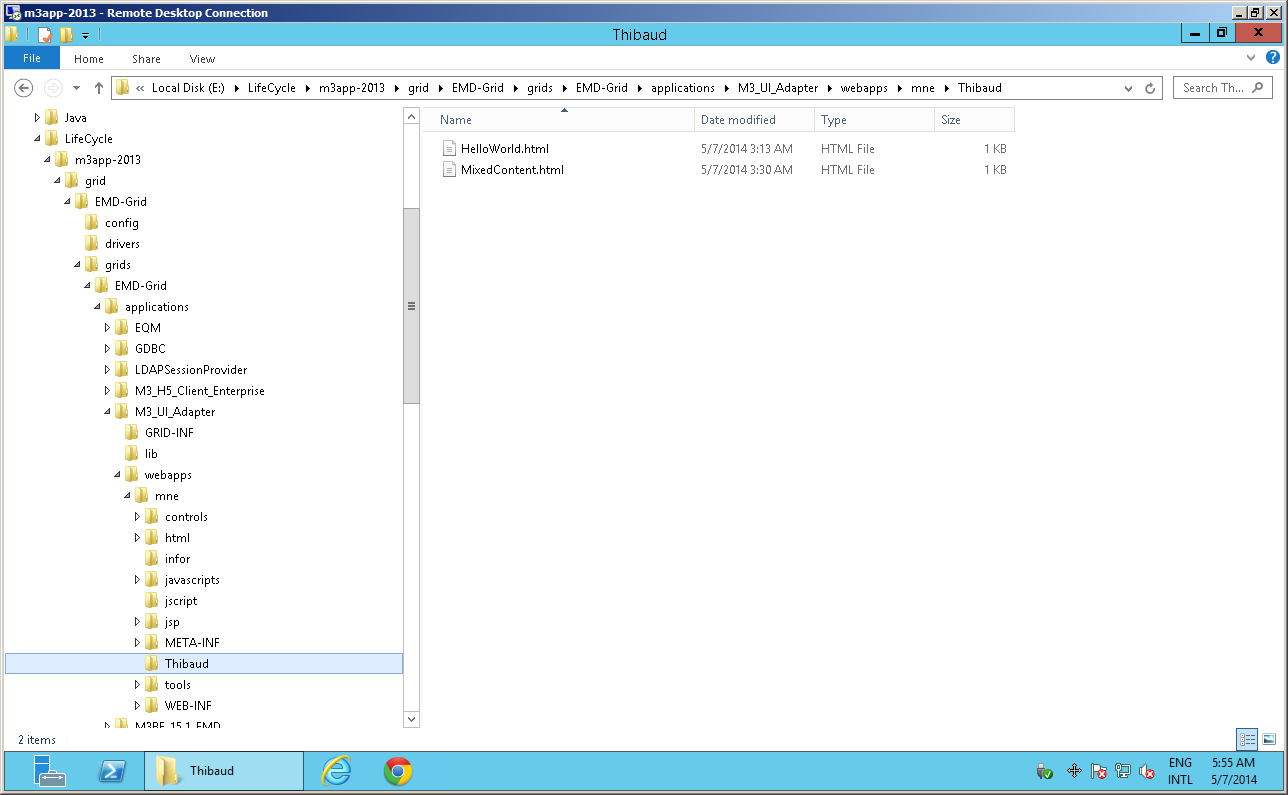This screenshot has width=1288, height=795.
Task: Collapse the M3_UI_Adapter tree node
Action: [108, 412]
